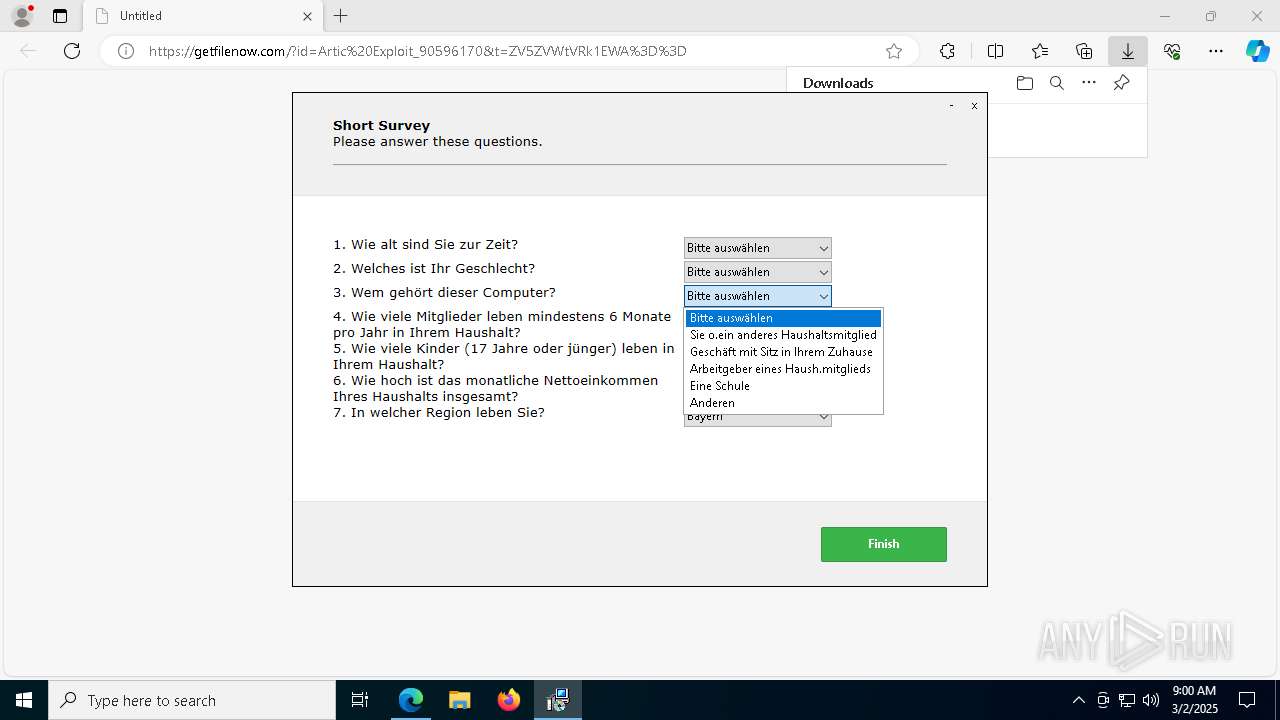This screenshot has height=720, width=1280.
Task: Refresh the page
Action: 72,51
